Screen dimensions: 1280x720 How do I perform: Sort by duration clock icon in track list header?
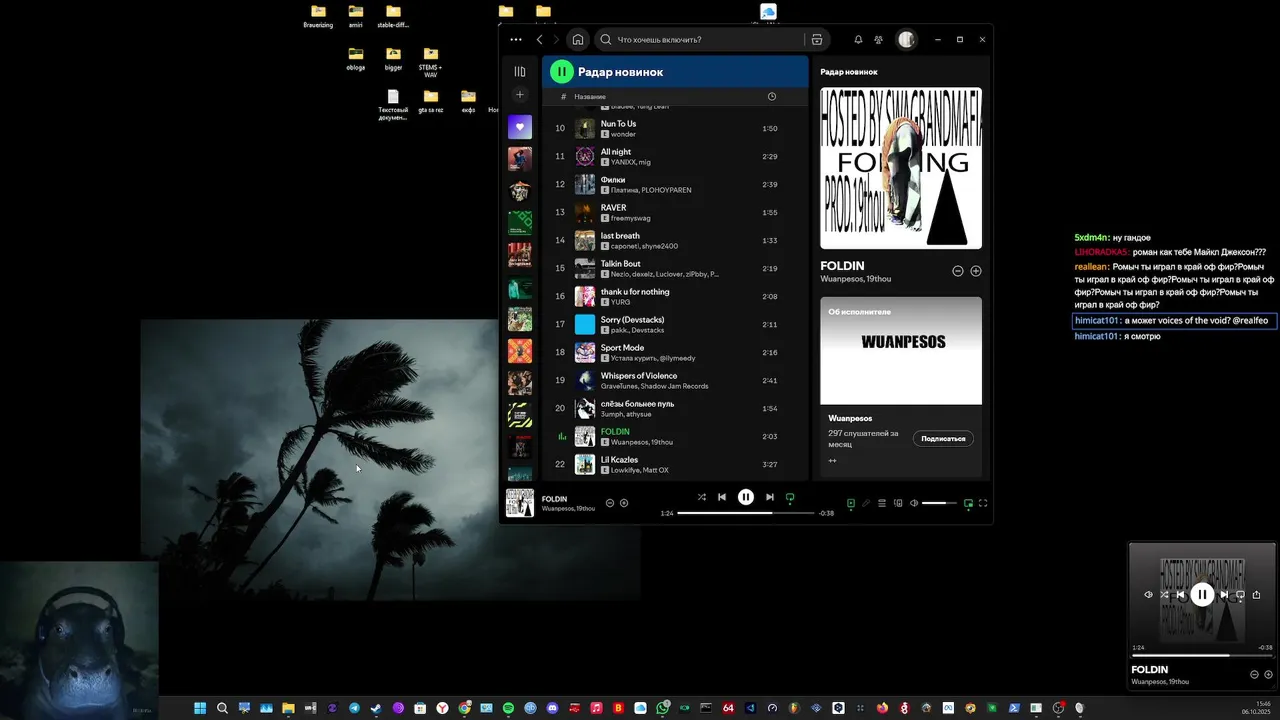pyautogui.click(x=771, y=96)
